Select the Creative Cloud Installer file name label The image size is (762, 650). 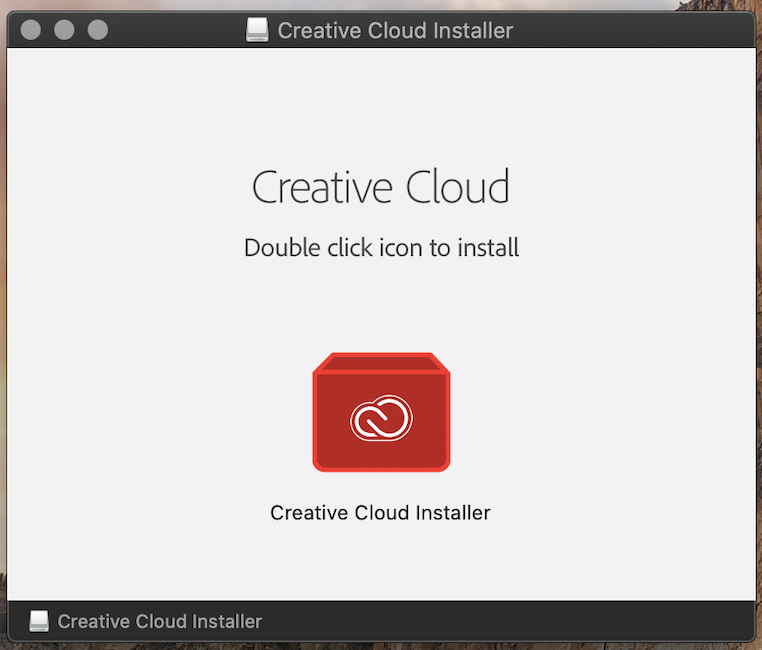coord(381,513)
